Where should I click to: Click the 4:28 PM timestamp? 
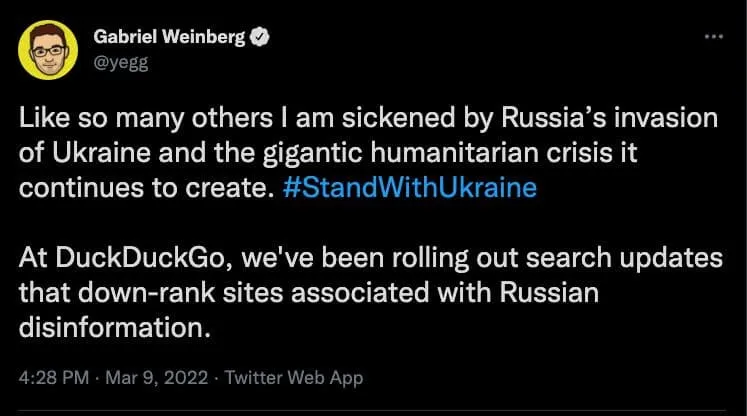[54, 377]
